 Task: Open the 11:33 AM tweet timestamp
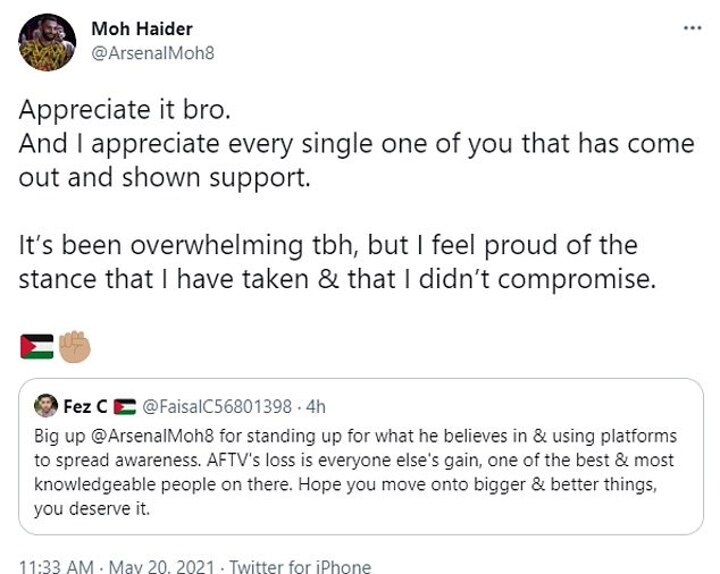(x=55, y=566)
